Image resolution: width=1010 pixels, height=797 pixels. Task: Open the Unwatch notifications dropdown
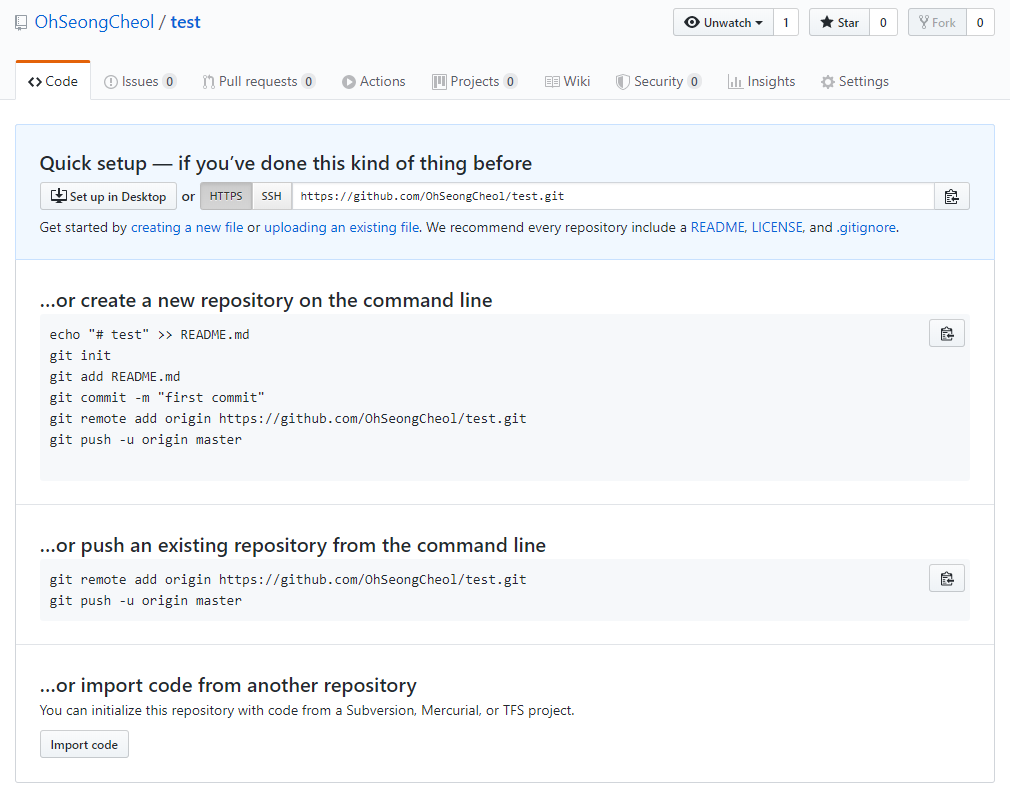click(x=723, y=23)
